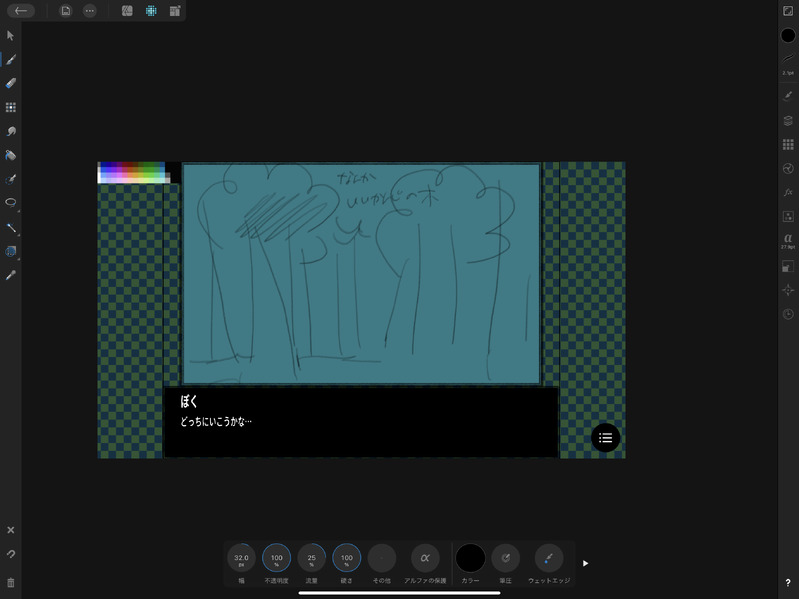Click the trash delete icon
The height and width of the screenshot is (599, 799).
point(11,582)
